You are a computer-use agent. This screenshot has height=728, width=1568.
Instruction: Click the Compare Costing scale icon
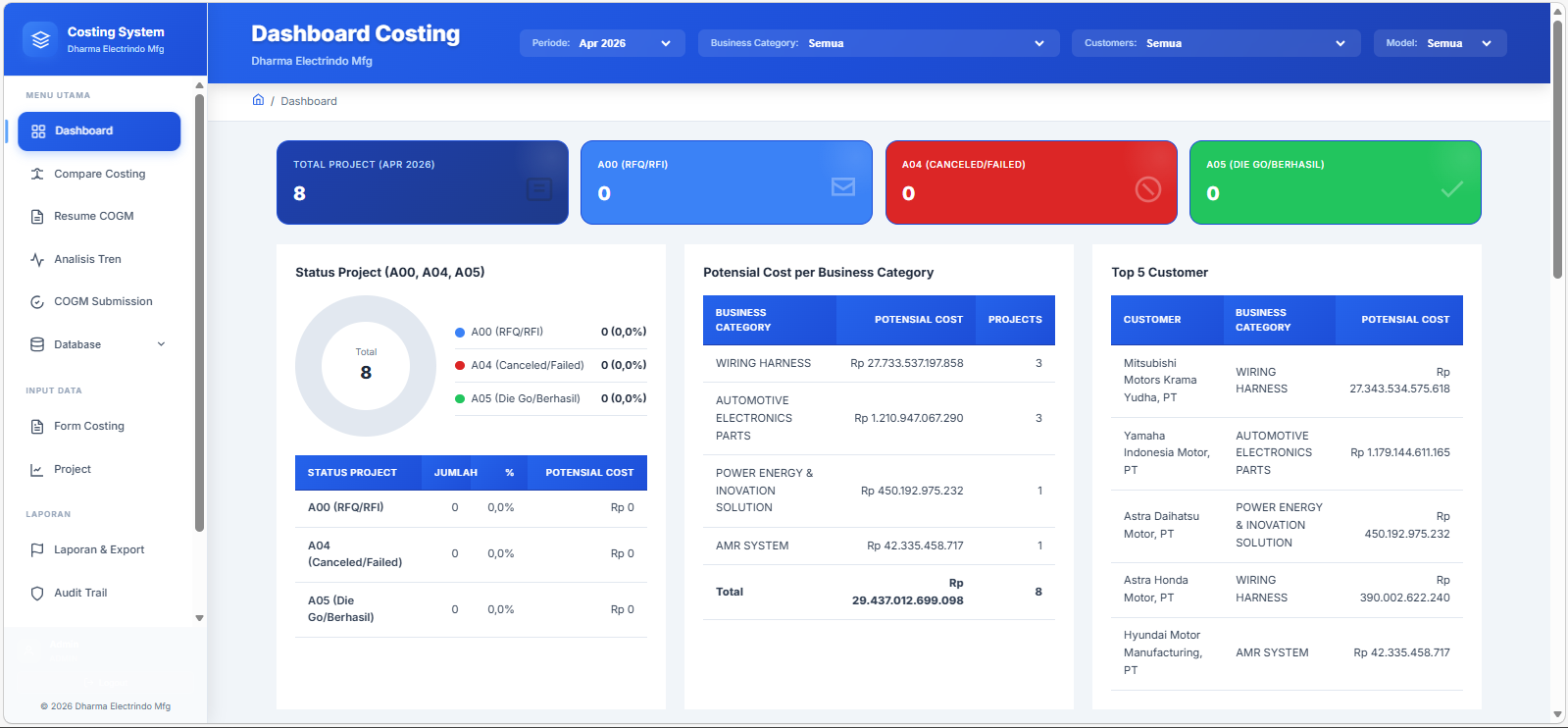[x=37, y=174]
